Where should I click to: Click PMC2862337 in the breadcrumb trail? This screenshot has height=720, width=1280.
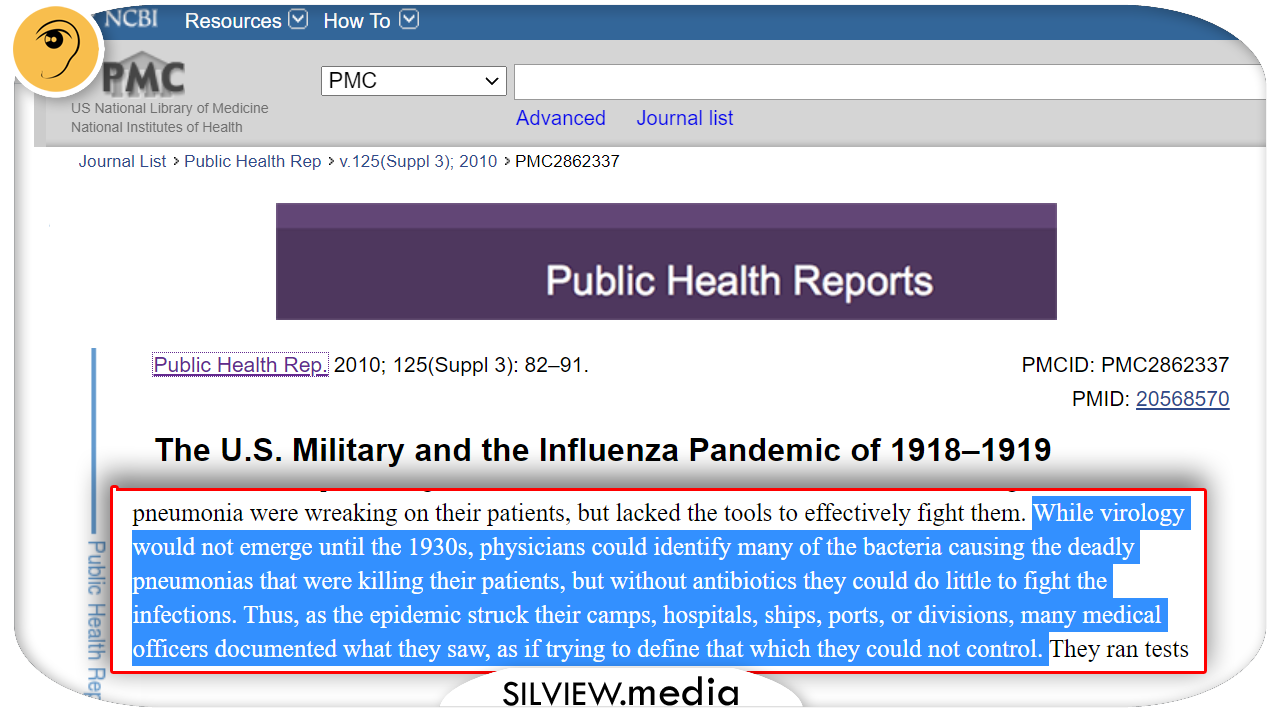[566, 161]
